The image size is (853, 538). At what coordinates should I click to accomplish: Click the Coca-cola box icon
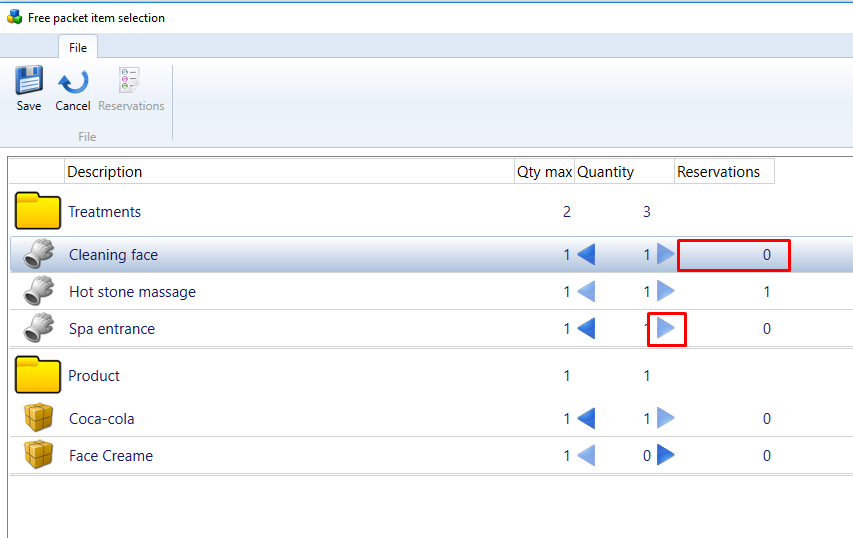coord(39,418)
